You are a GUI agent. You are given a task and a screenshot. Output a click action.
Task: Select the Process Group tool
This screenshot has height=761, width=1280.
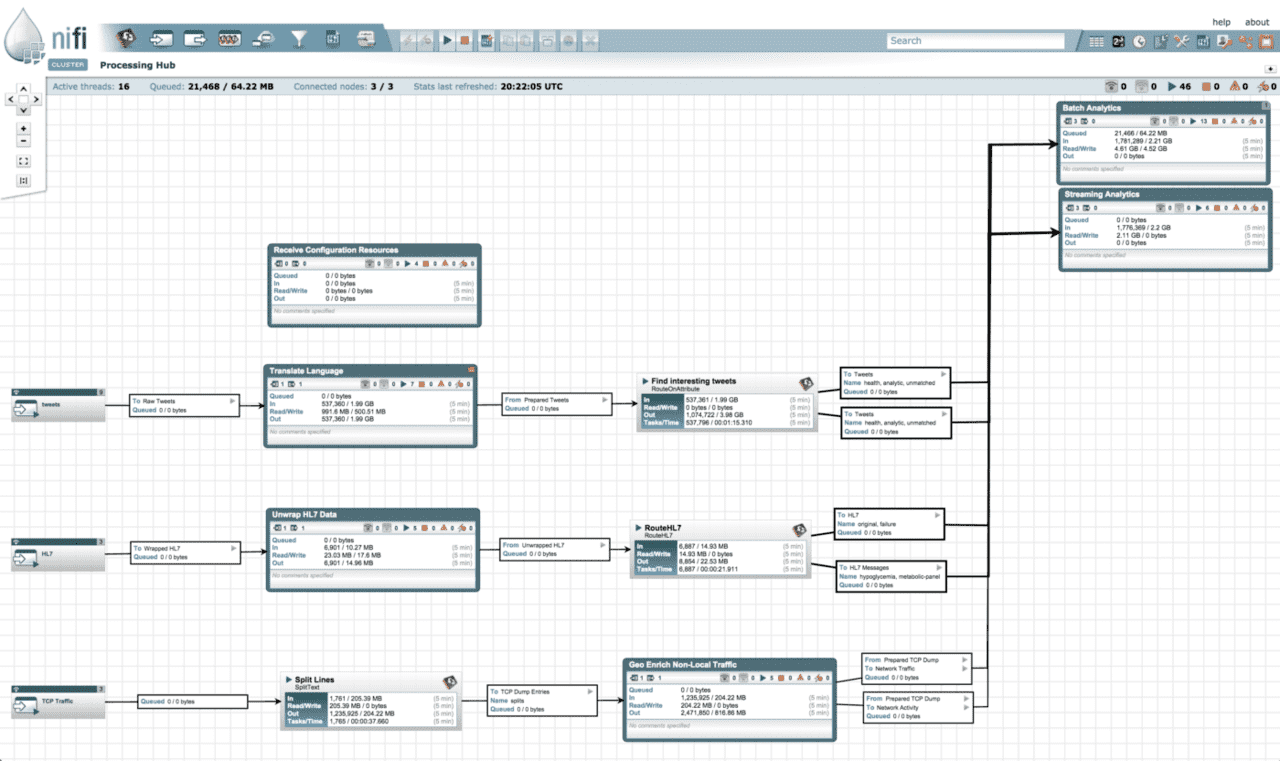(229, 39)
